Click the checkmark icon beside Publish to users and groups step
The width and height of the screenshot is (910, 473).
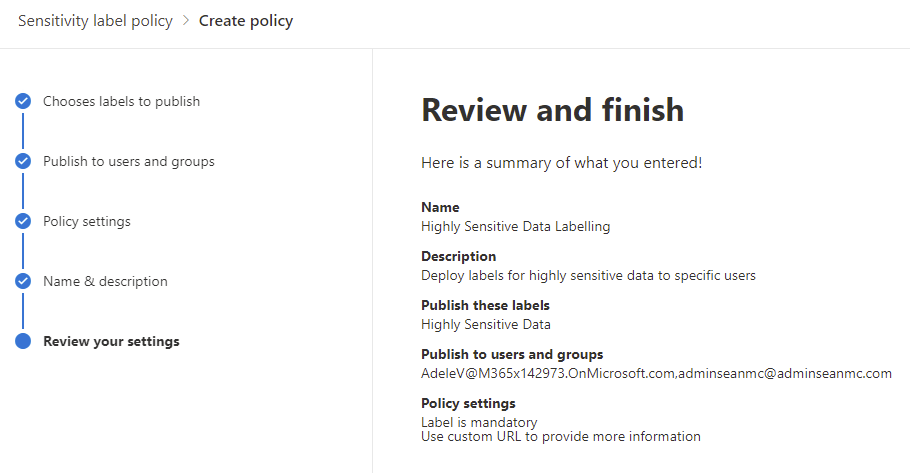coord(23,161)
